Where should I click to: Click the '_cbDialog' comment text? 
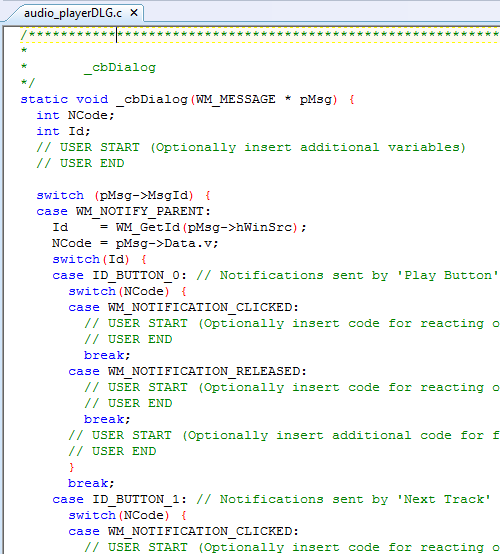(x=120, y=67)
